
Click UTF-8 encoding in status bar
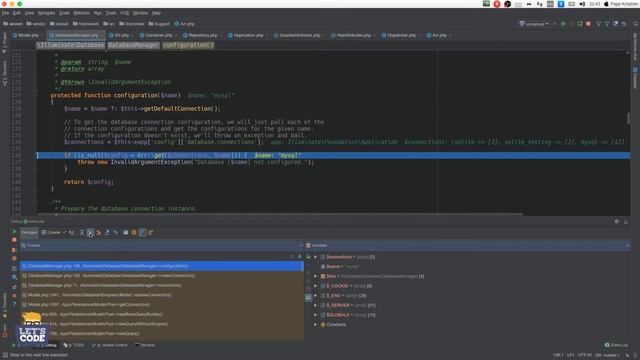click(584, 355)
